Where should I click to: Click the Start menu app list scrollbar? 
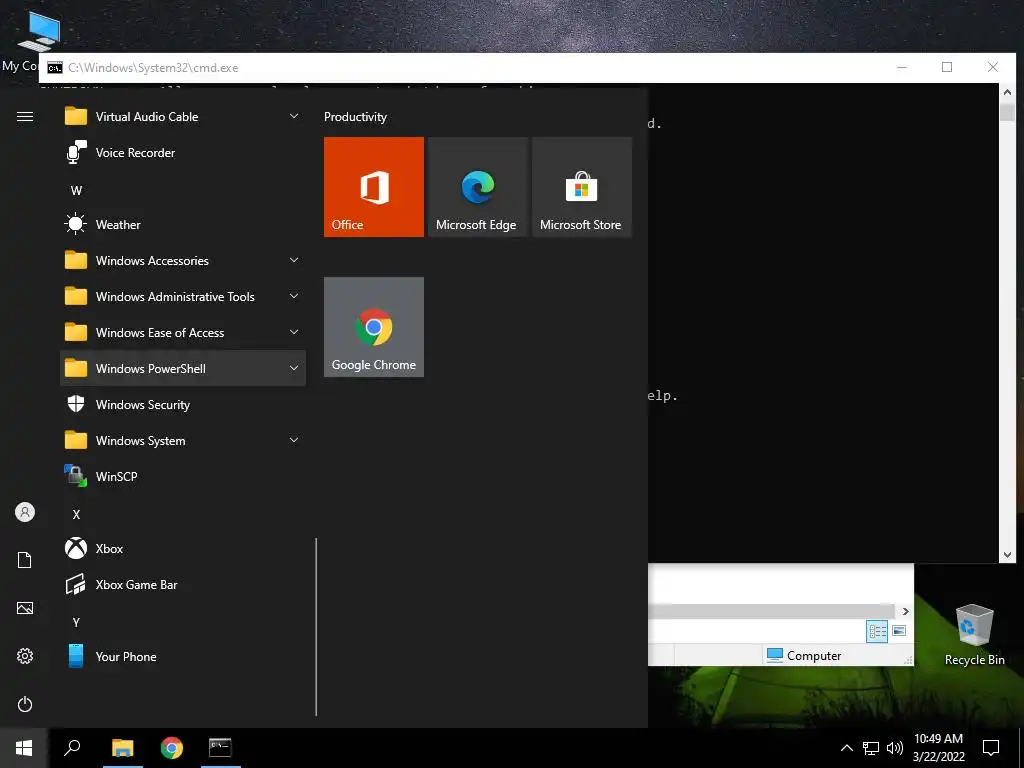[x=316, y=626]
